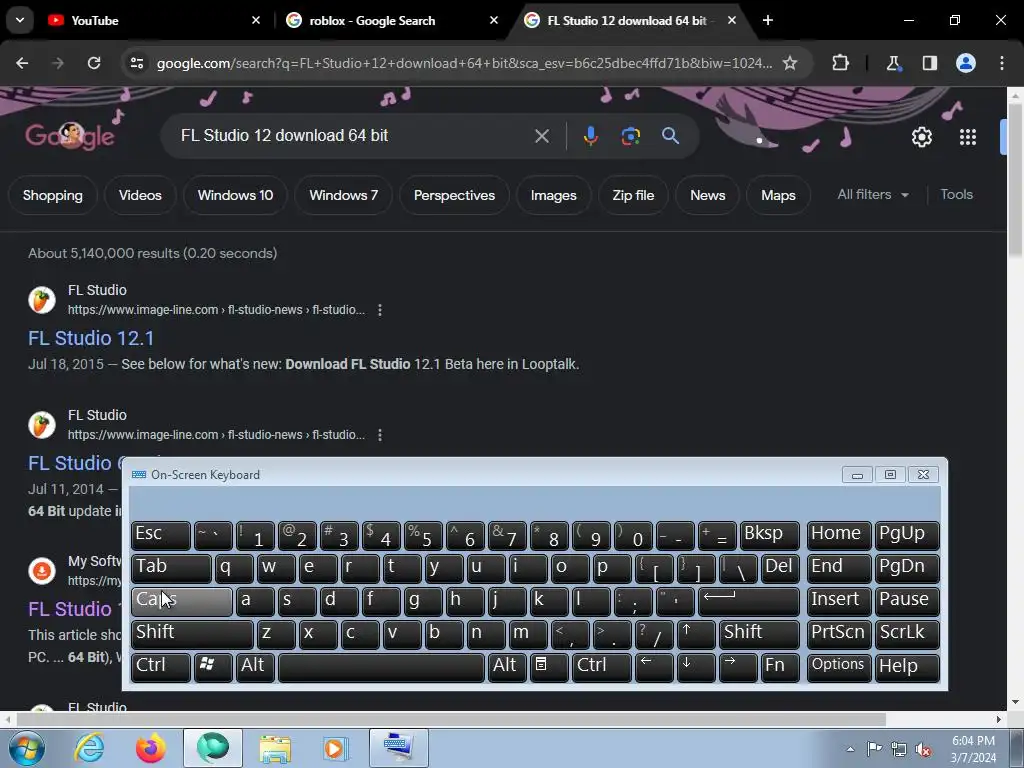Click the menu key on On-Screen Keyboard

(549, 667)
